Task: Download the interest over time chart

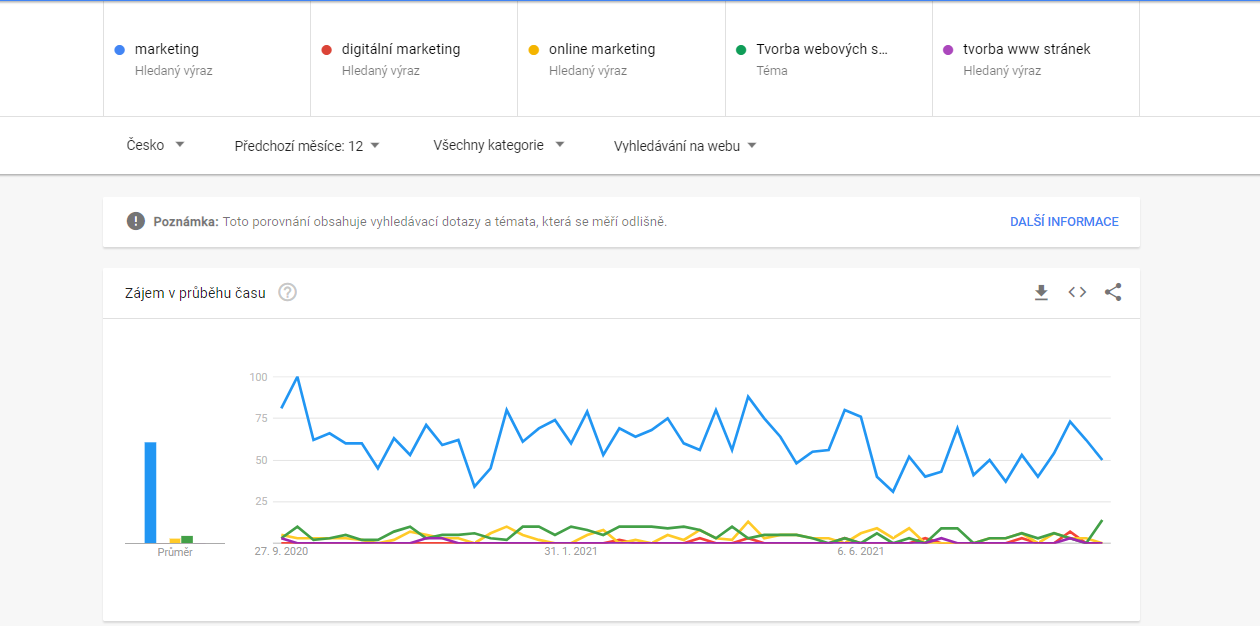Action: click(x=1041, y=292)
